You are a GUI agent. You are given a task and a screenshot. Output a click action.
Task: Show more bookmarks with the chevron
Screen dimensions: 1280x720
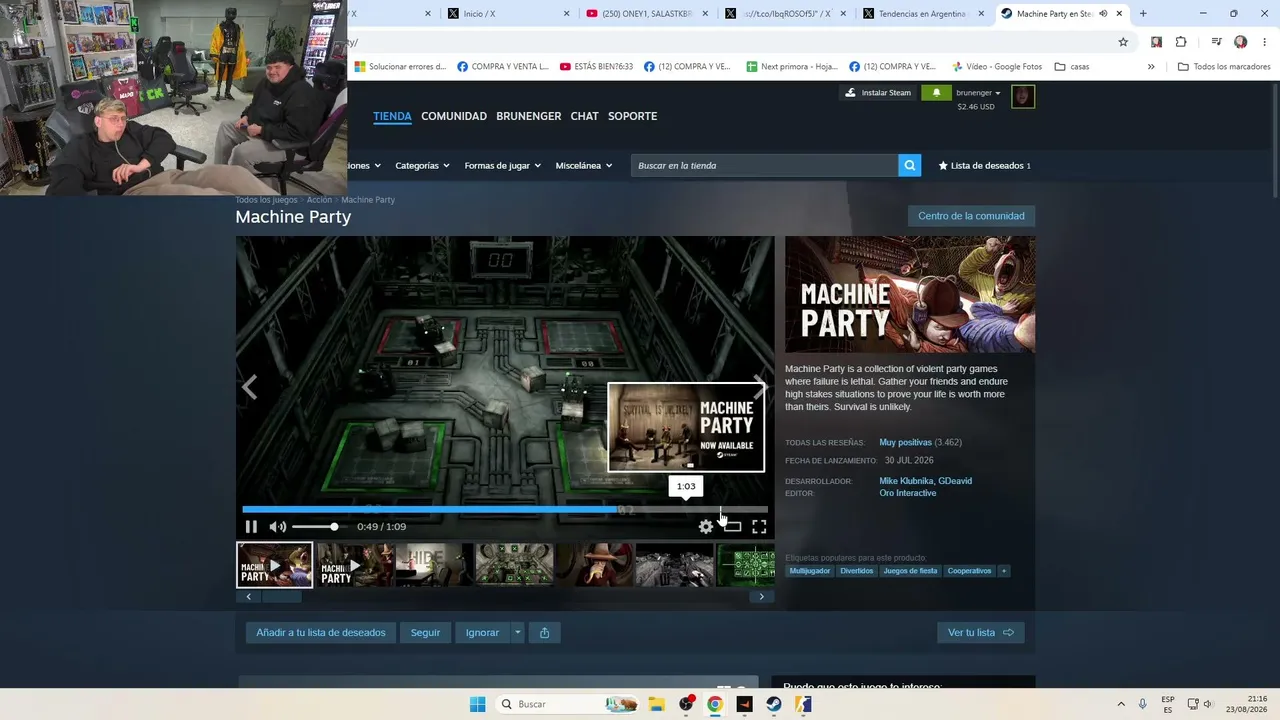pos(1151,67)
